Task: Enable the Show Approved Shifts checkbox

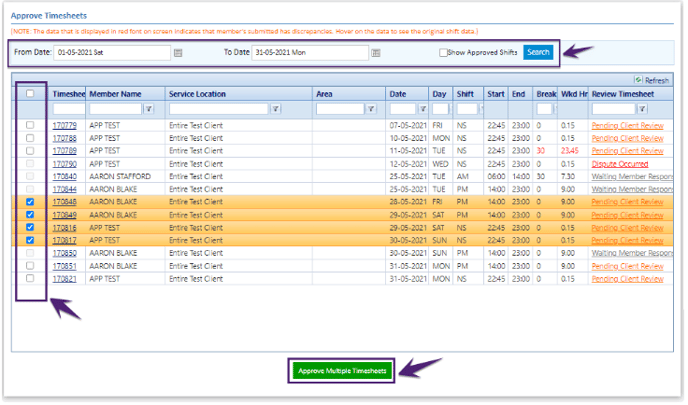Action: (x=443, y=53)
